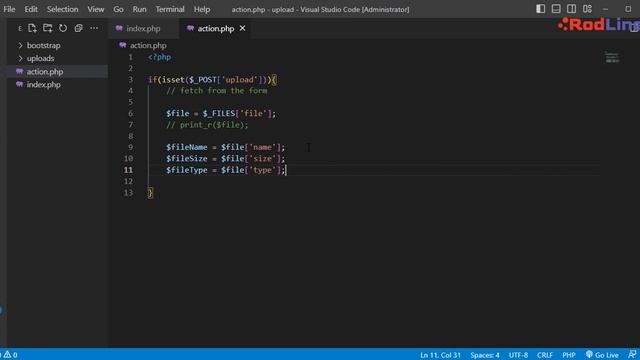
Task: Open explorer More Actions ellipsis menu
Action: pyautogui.click(x=94, y=28)
